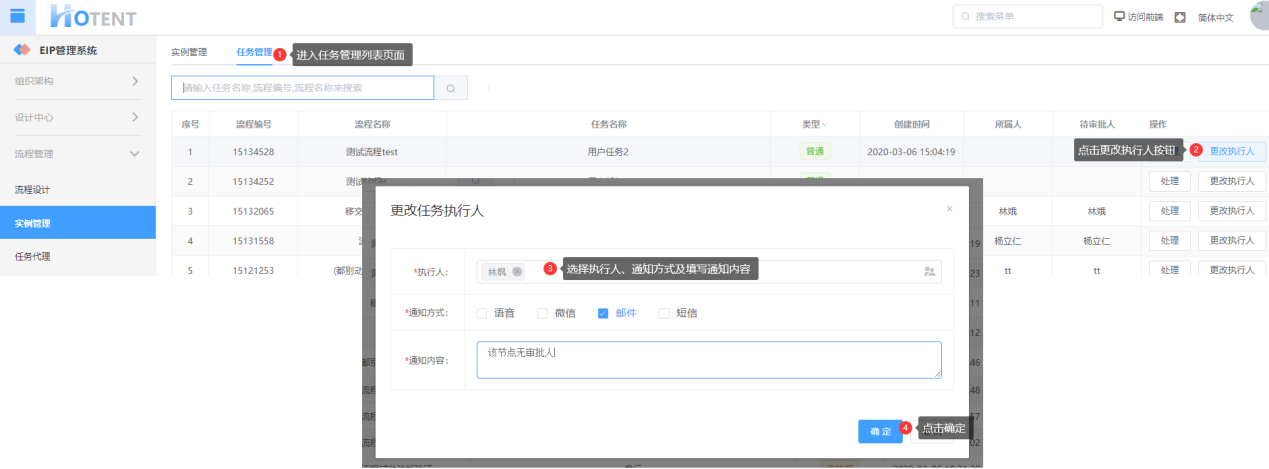Switch to the 实例管理 tab
Screen dimensions: 1269x469
pyautogui.click(x=188, y=52)
